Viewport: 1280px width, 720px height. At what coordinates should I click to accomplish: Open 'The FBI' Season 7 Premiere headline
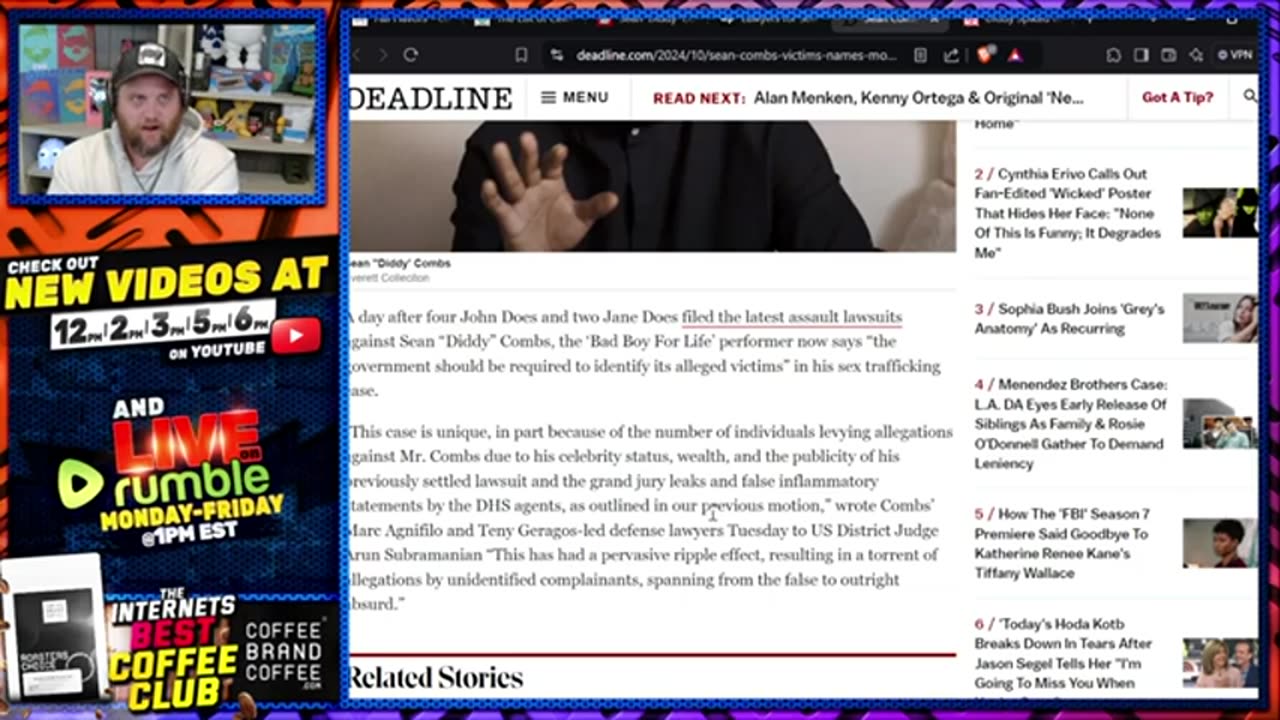pyautogui.click(x=1062, y=543)
